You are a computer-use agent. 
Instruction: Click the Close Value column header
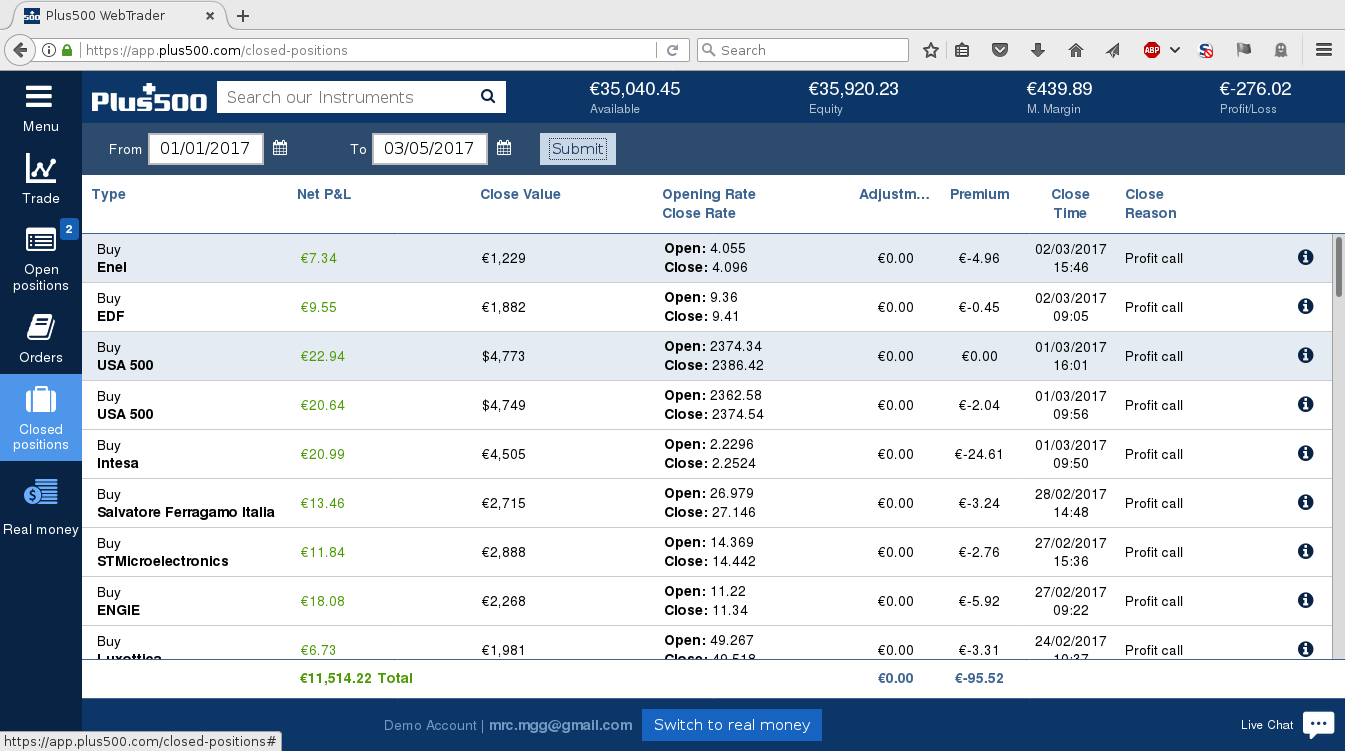[x=520, y=194]
